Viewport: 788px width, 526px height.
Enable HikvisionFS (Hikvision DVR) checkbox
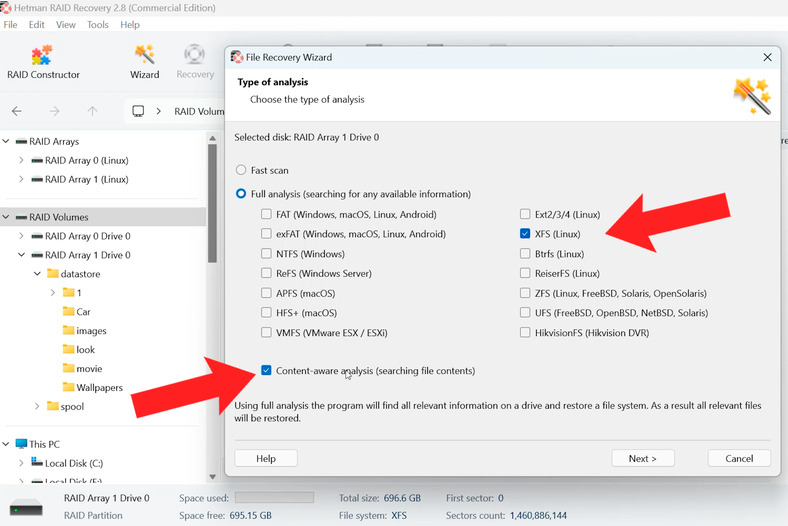pyautogui.click(x=525, y=332)
